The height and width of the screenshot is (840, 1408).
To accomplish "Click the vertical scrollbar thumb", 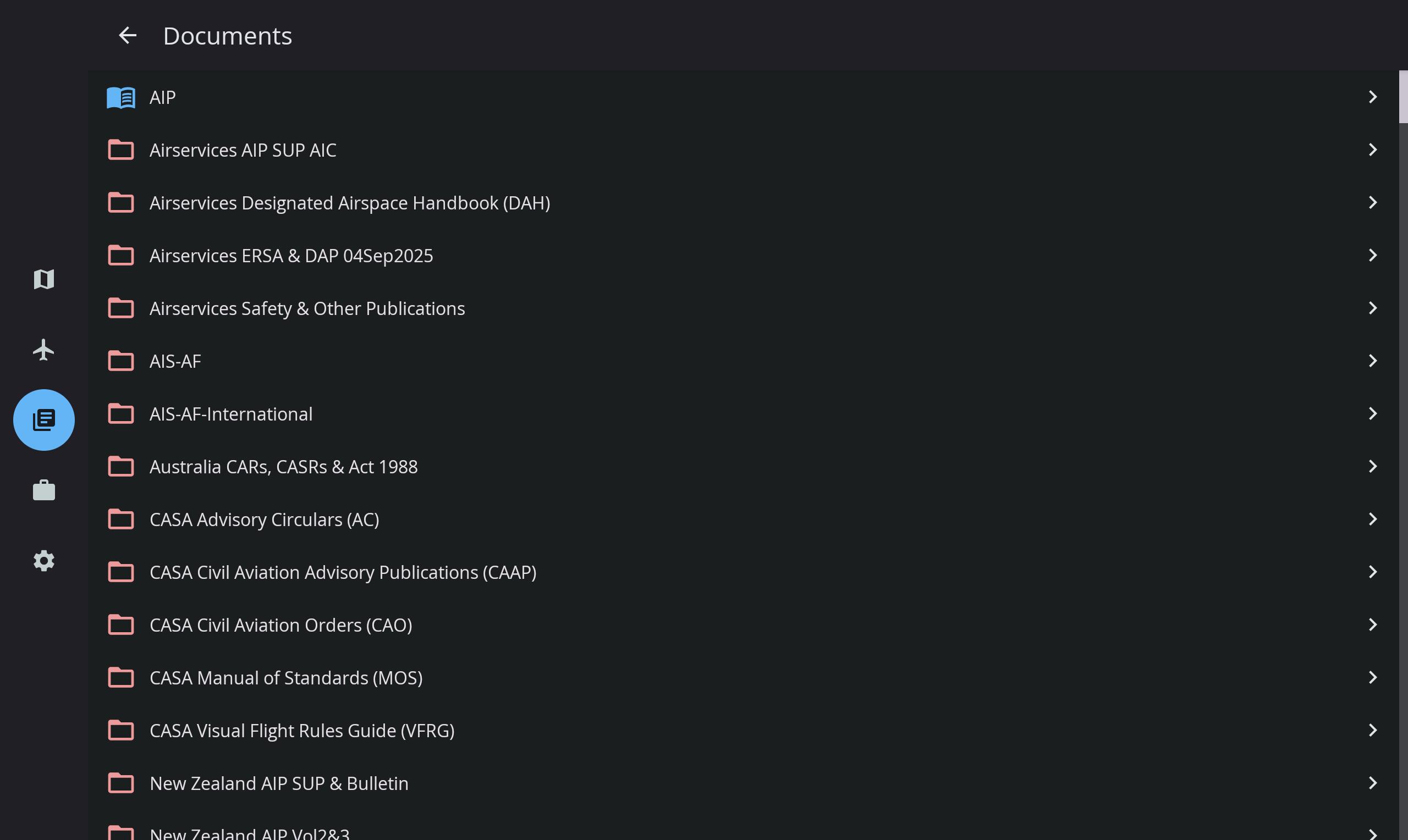I will (1403, 97).
